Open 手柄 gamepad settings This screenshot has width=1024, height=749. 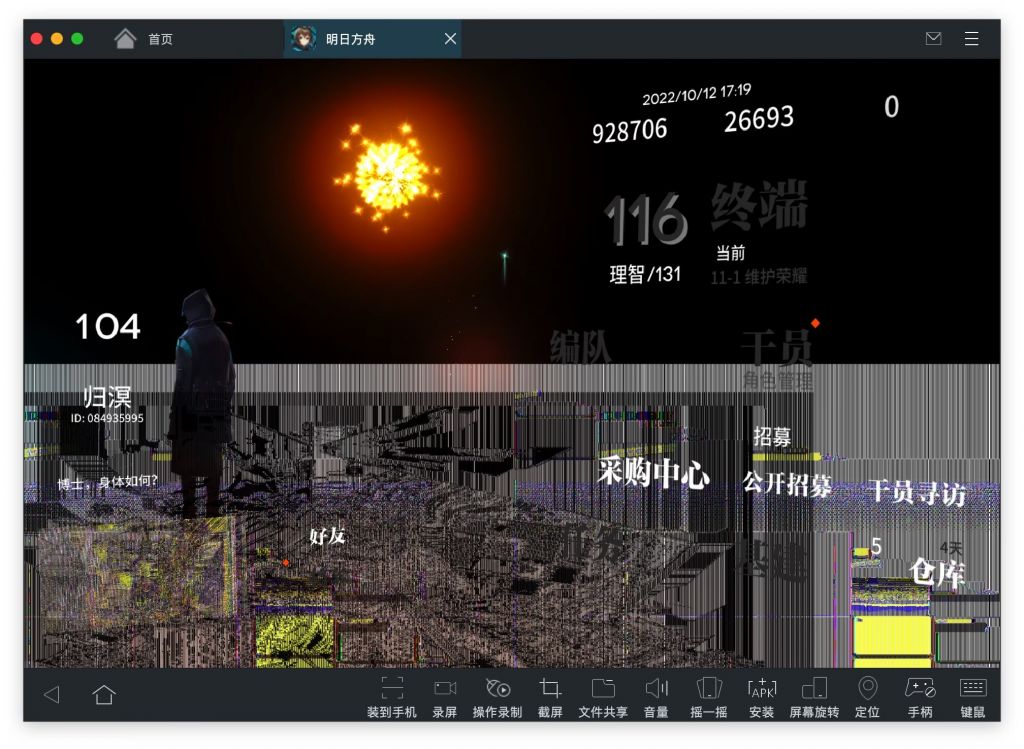(920, 689)
